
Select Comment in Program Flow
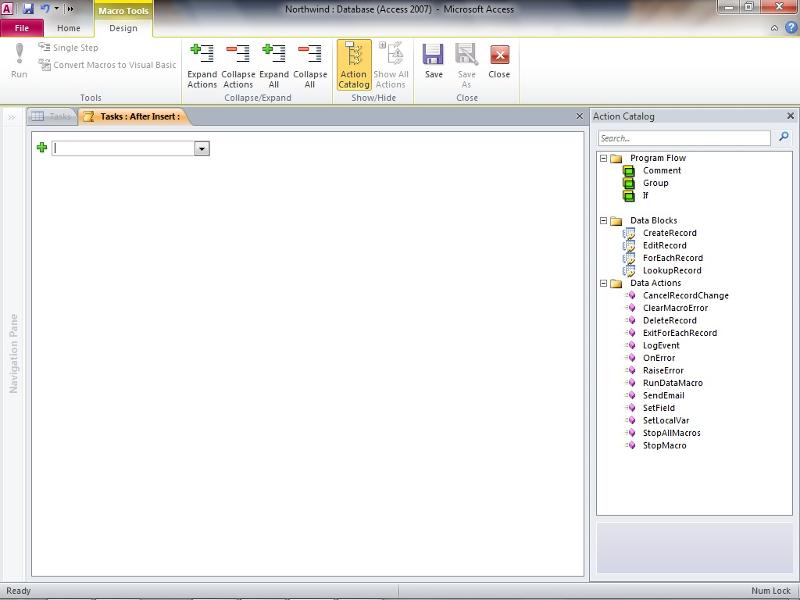coord(662,170)
